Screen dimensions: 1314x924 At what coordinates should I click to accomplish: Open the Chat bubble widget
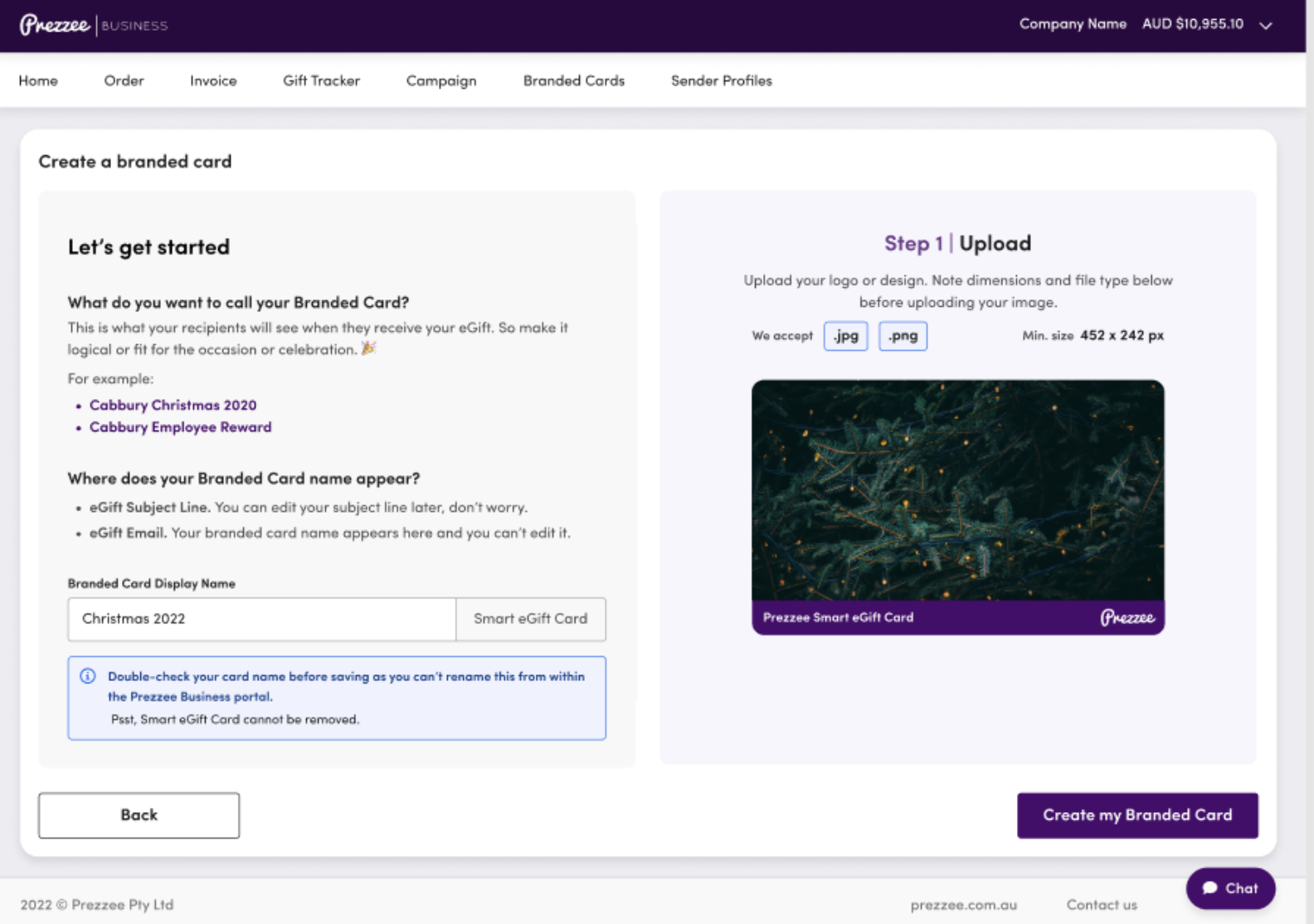1230,888
